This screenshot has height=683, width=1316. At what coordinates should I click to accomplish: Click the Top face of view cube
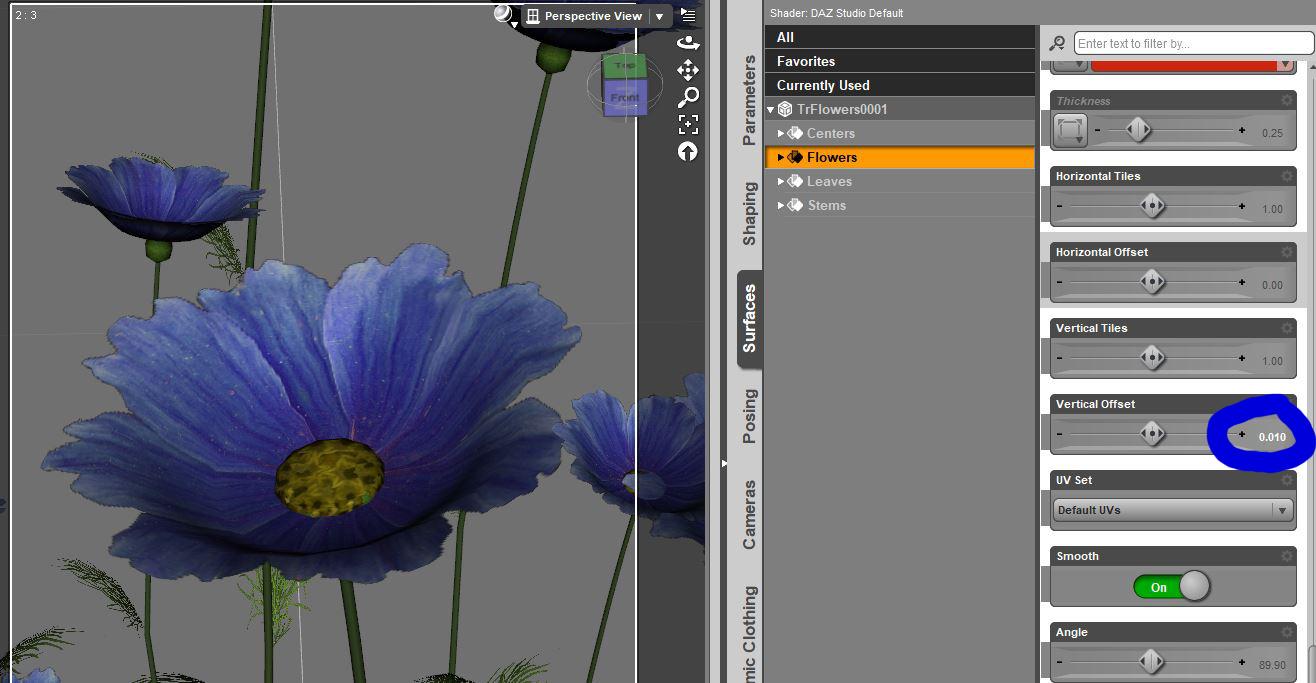(x=625, y=66)
